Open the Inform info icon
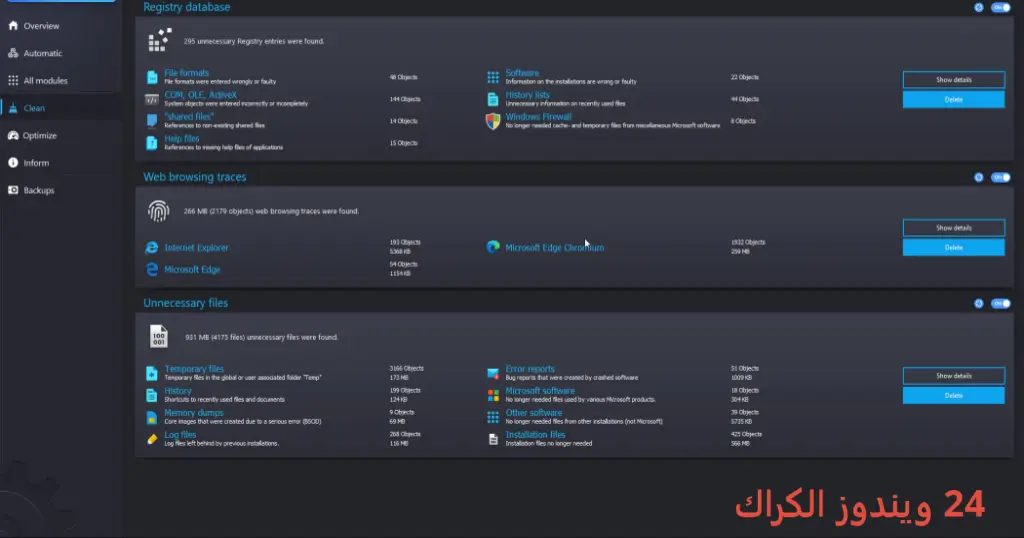 13,163
